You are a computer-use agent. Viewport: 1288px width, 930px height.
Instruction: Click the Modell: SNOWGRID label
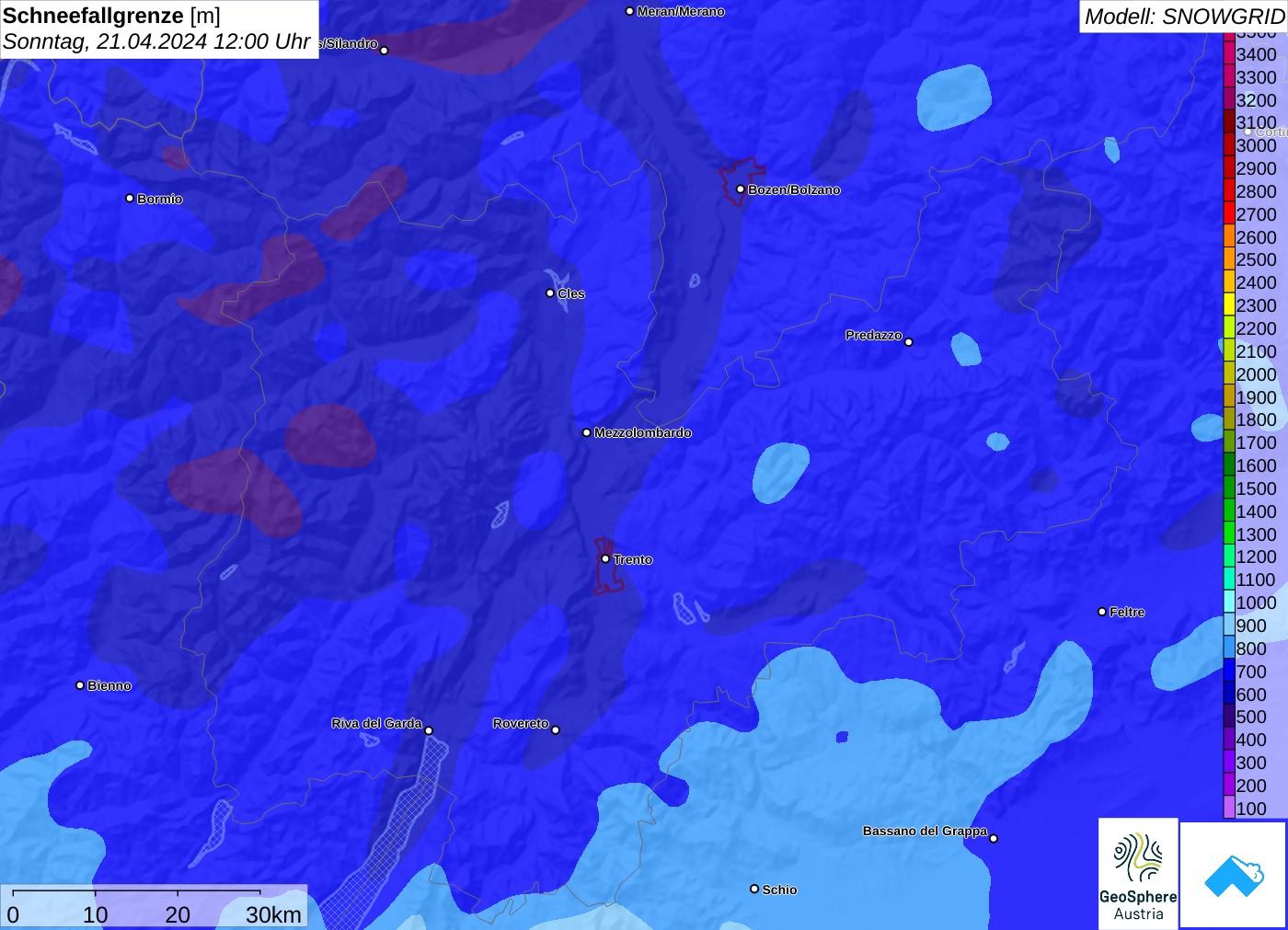[x=1184, y=17]
